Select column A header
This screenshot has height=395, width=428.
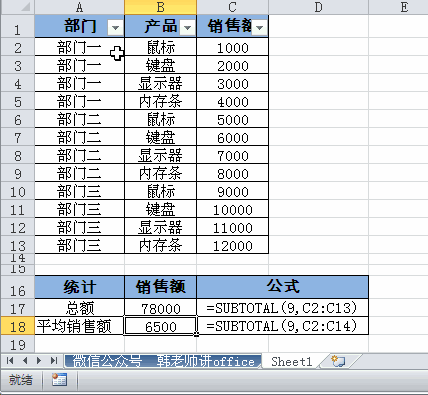79,7
